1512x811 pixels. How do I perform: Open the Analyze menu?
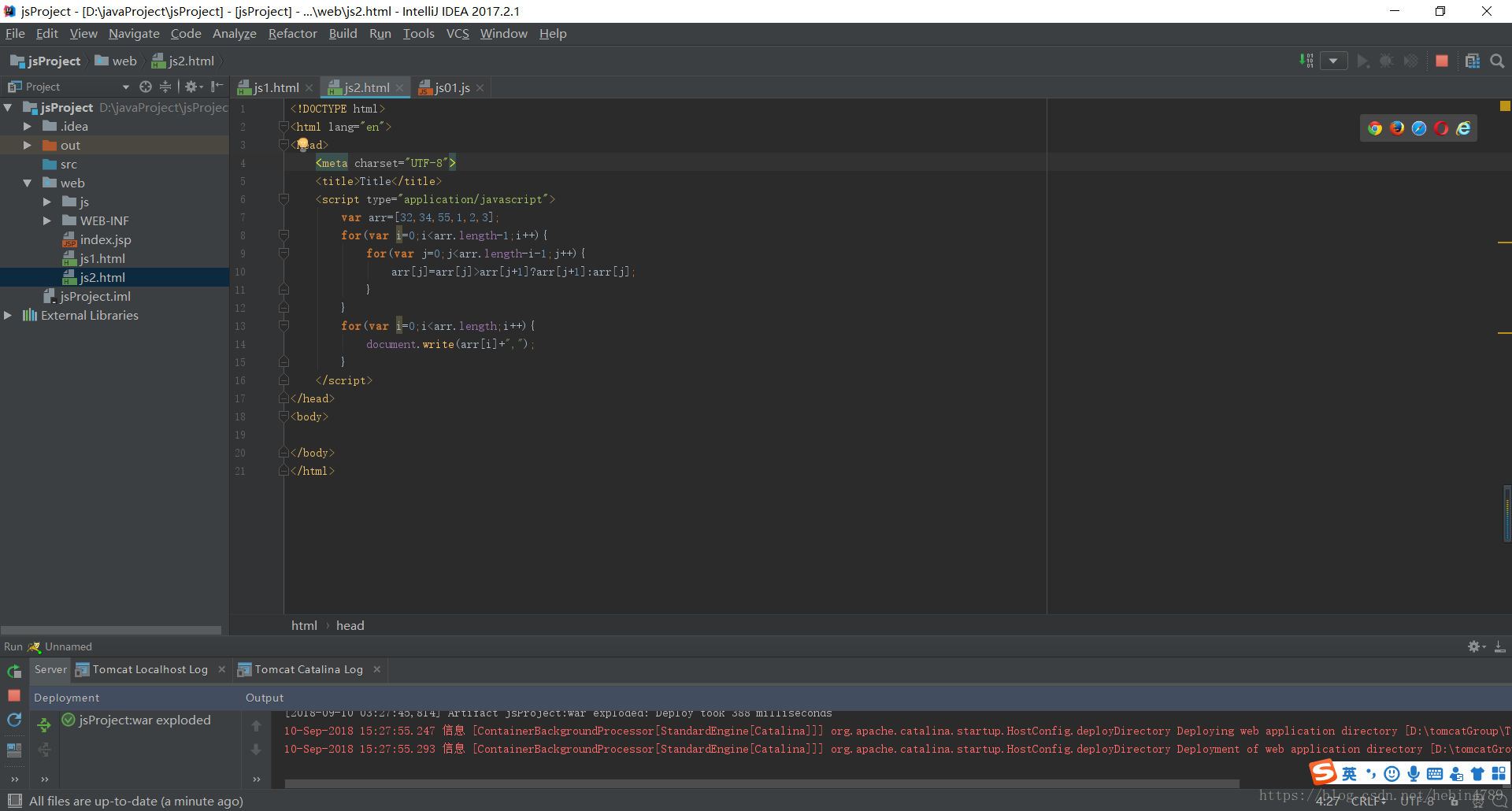235,33
